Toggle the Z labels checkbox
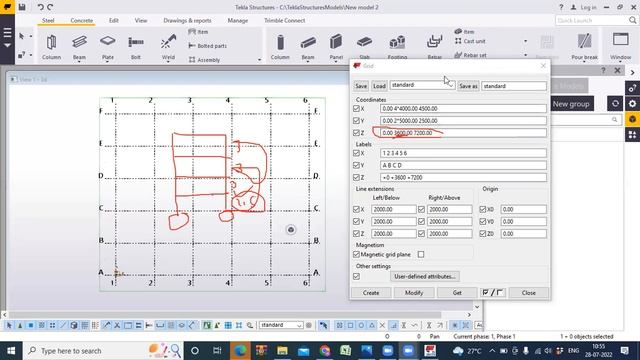Image resolution: width=640 pixels, height=360 pixels. (356, 178)
